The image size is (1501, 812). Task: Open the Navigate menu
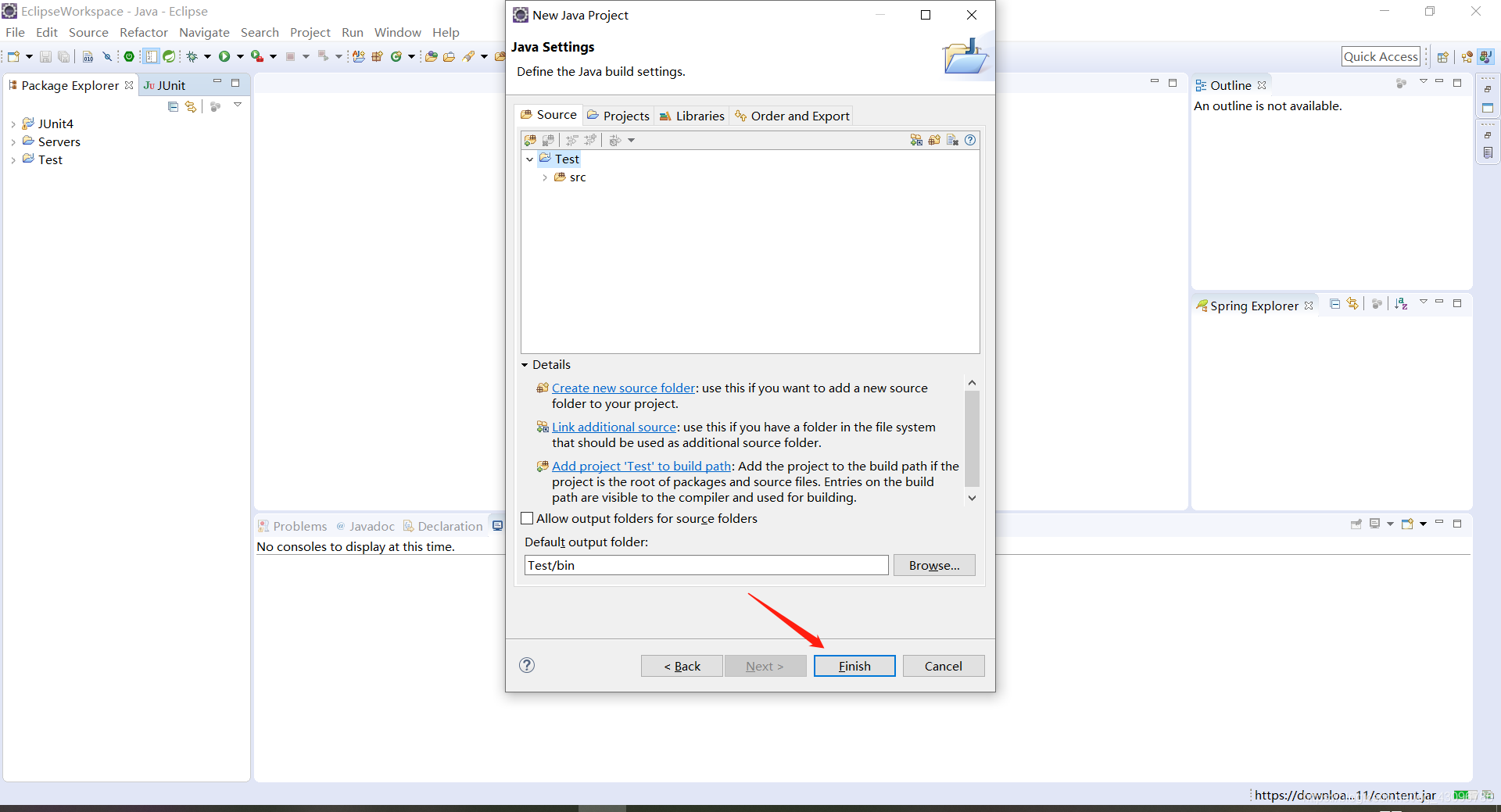(x=204, y=32)
